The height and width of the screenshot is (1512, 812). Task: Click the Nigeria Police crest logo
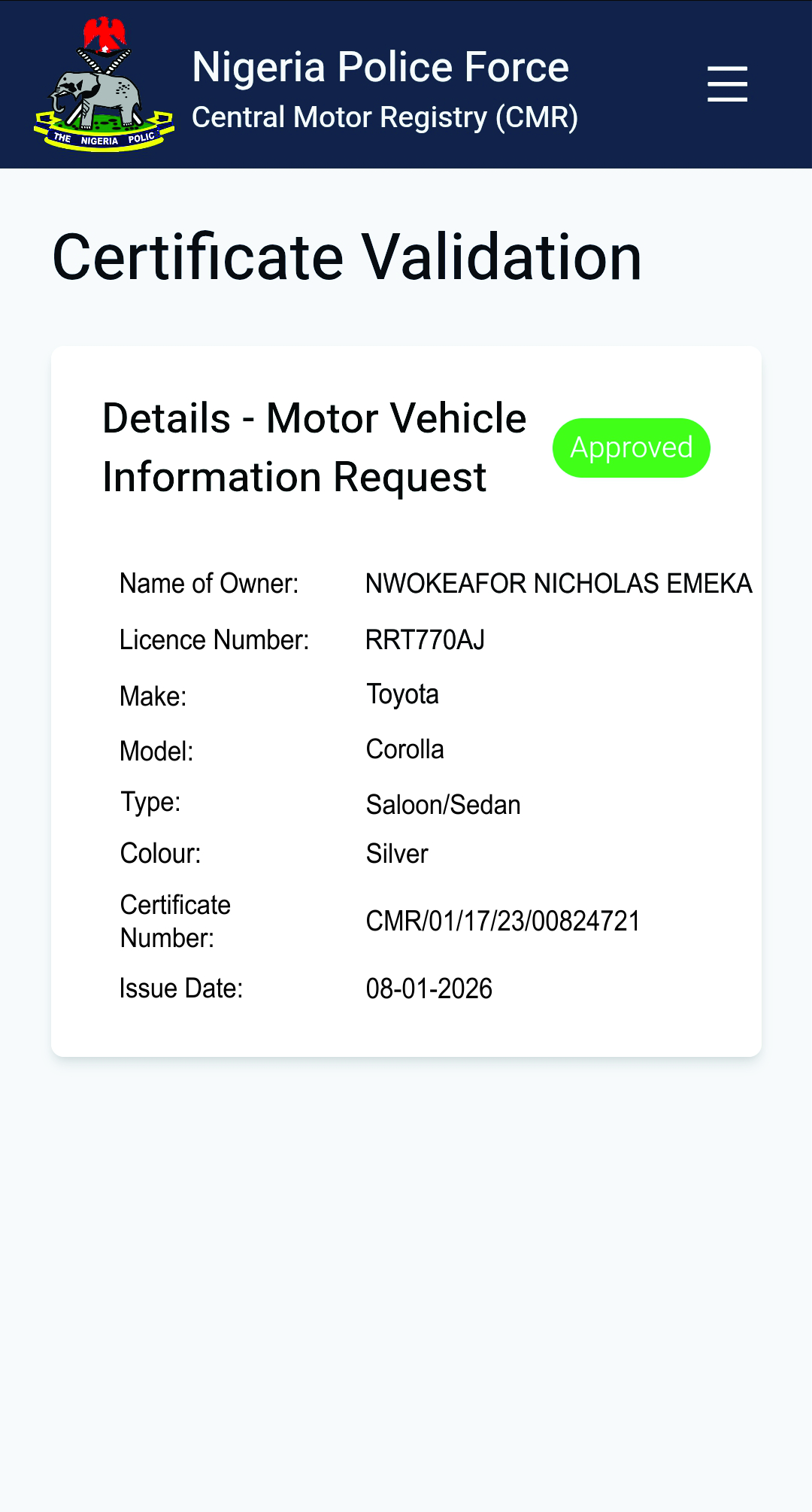click(104, 85)
